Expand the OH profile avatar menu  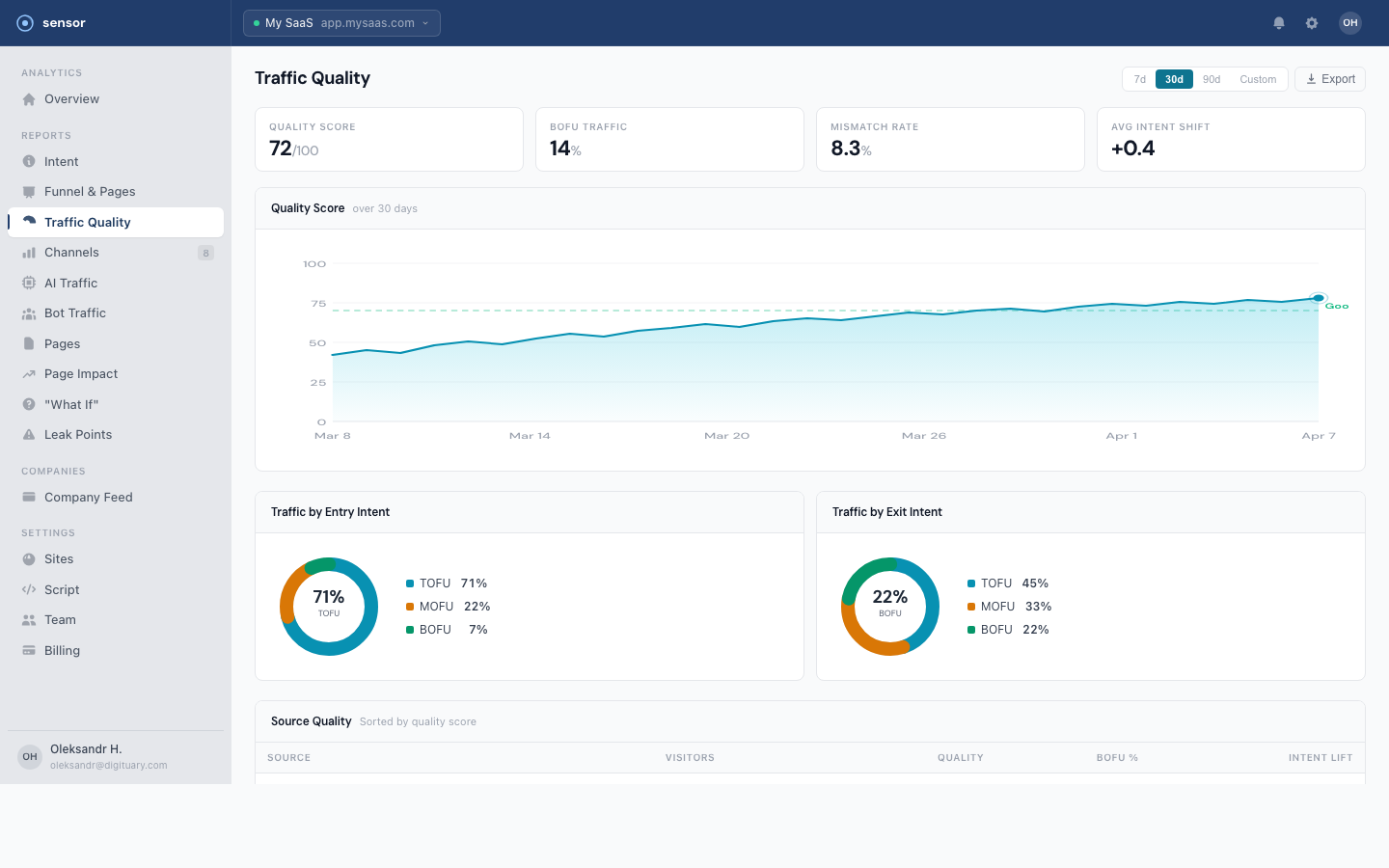1350,22
